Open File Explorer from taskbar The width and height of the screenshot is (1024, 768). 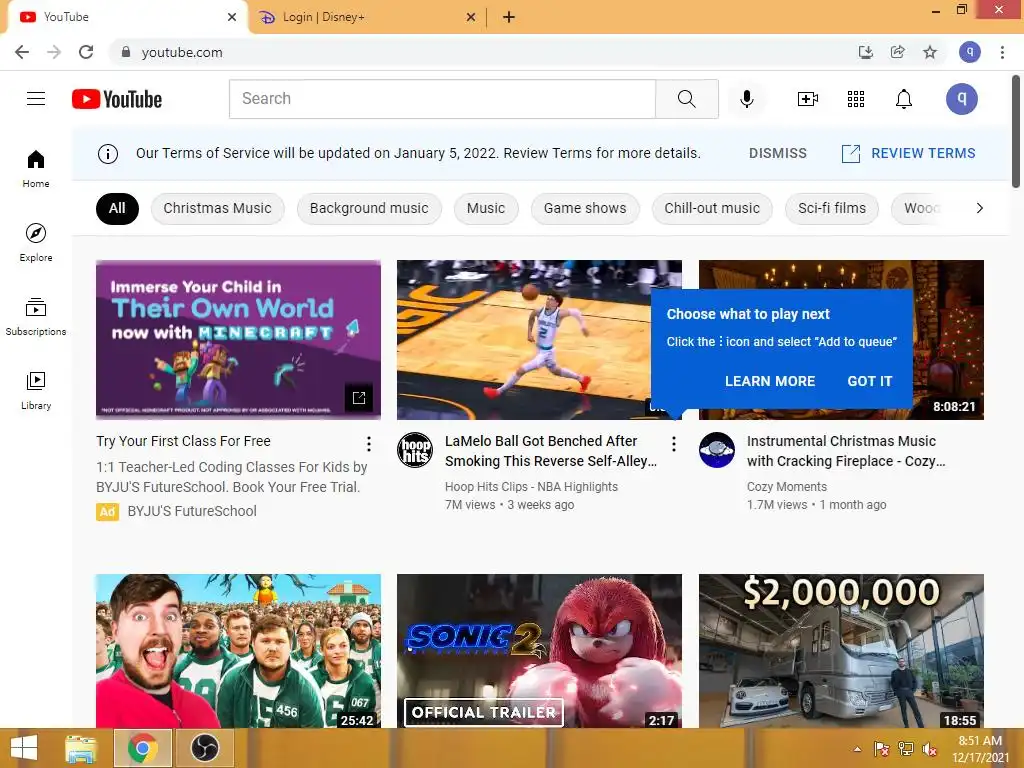point(80,748)
